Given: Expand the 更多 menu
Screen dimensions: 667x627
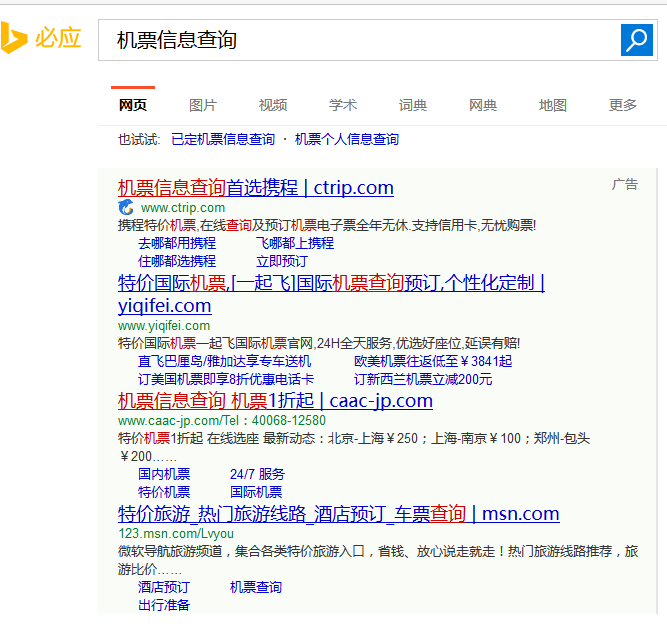Looking at the screenshot, I should tap(623, 105).
